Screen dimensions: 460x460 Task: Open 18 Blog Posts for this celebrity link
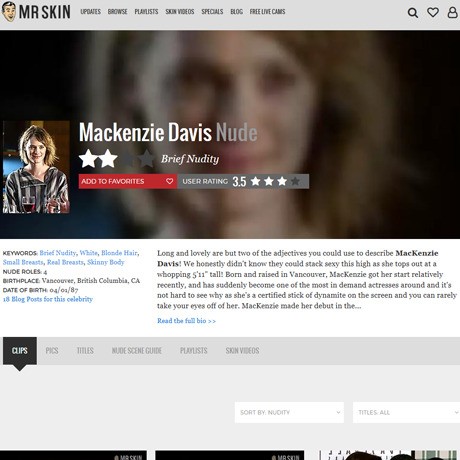tap(48, 299)
